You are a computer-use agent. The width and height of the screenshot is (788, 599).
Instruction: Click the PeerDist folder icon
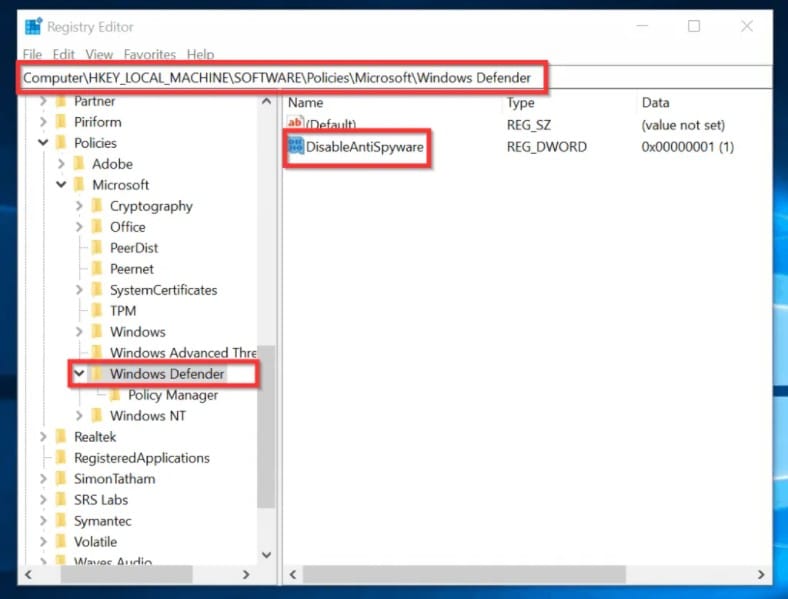97,248
